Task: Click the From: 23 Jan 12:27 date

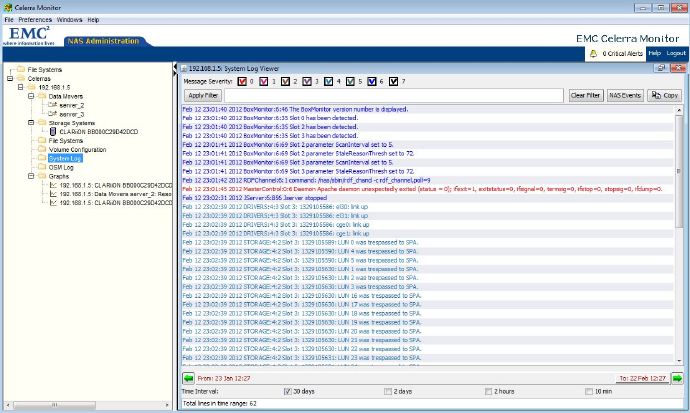Action: 224,378
